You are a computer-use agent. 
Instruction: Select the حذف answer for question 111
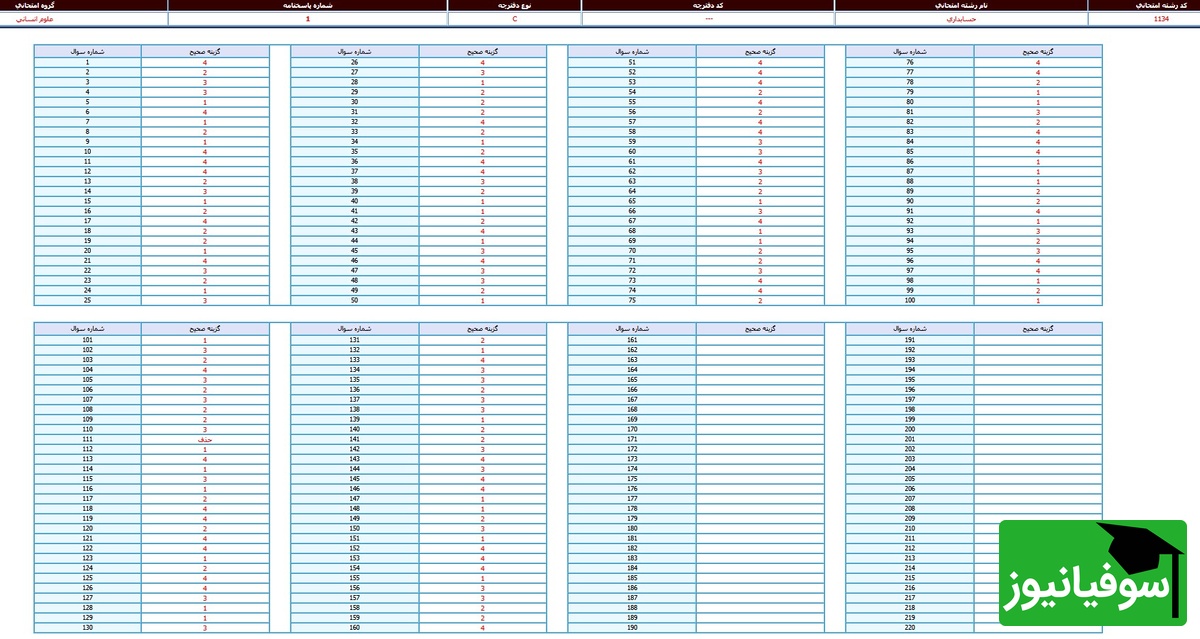[x=205, y=439]
